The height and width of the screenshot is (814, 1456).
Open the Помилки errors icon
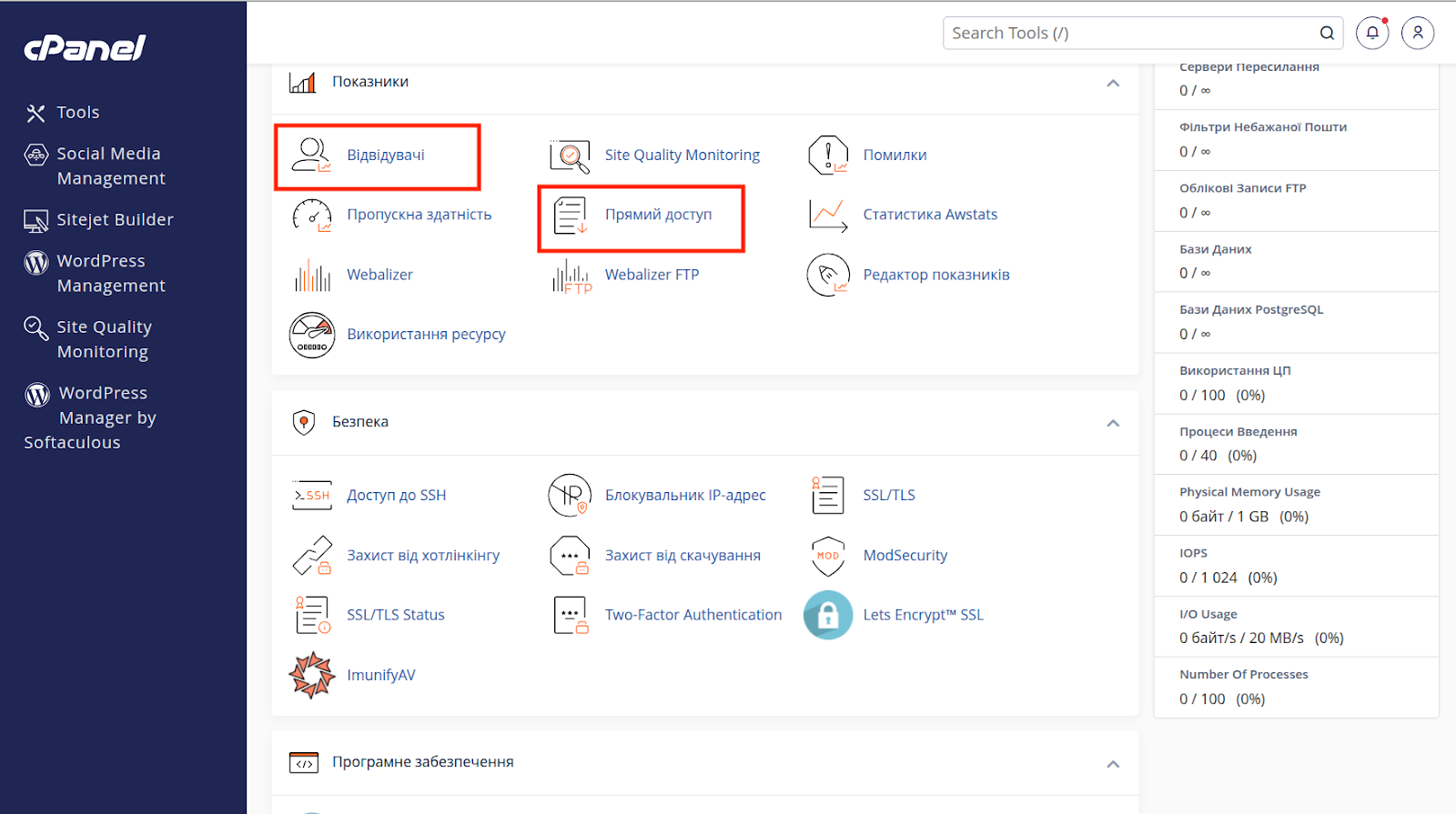pos(828,156)
